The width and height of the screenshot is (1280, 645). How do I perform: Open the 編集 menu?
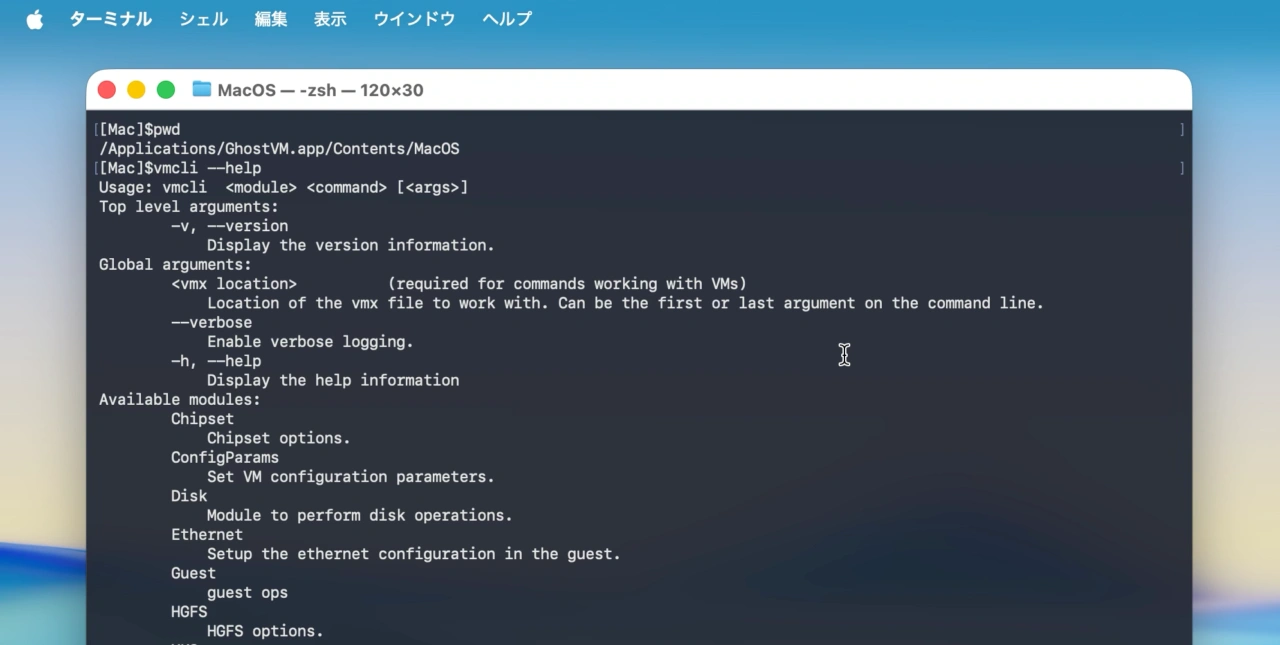[x=271, y=19]
